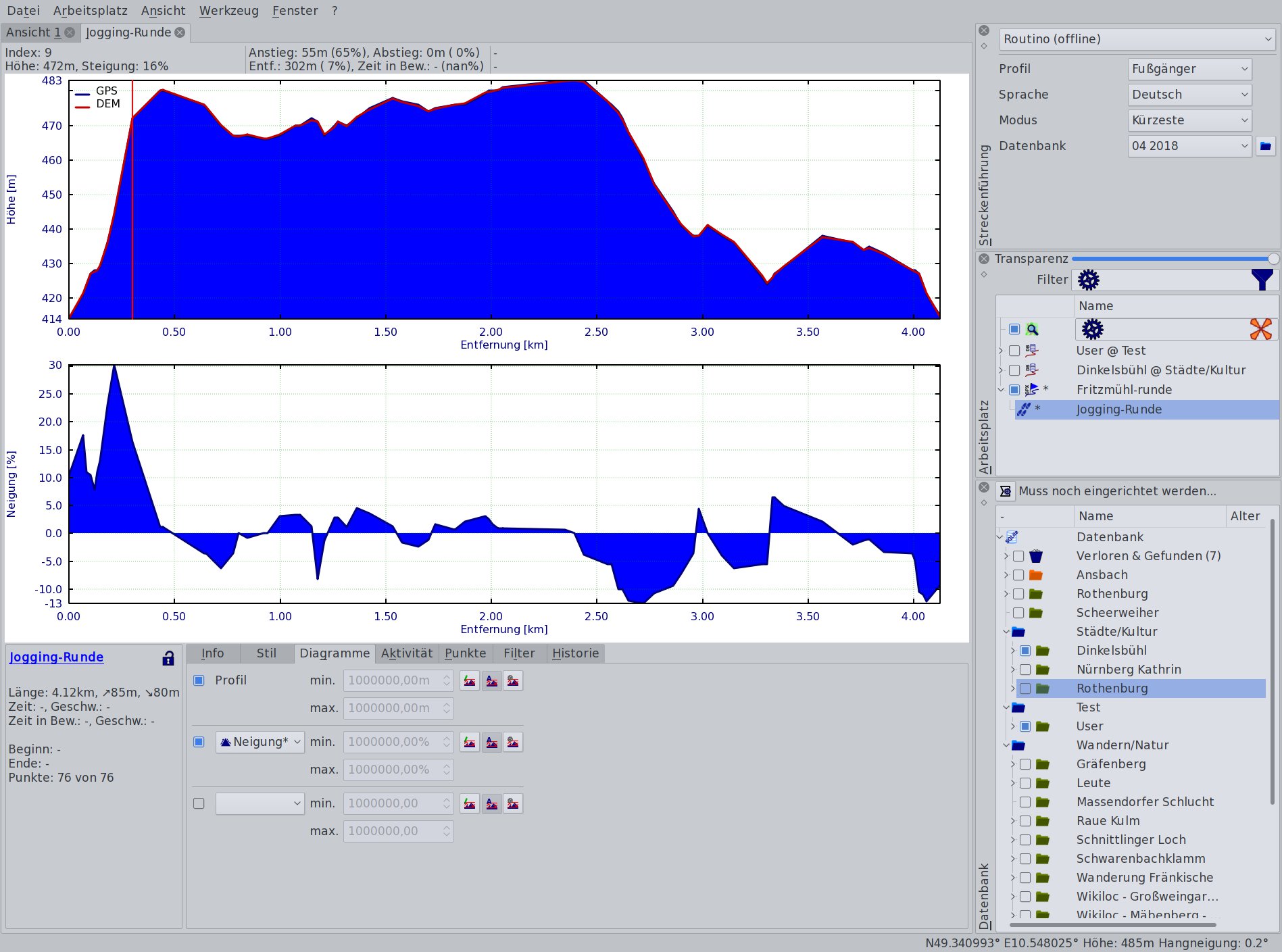This screenshot has height=952, width=1282.
Task: Open the Modus dropdown set to Kürzeste
Action: 1189,120
